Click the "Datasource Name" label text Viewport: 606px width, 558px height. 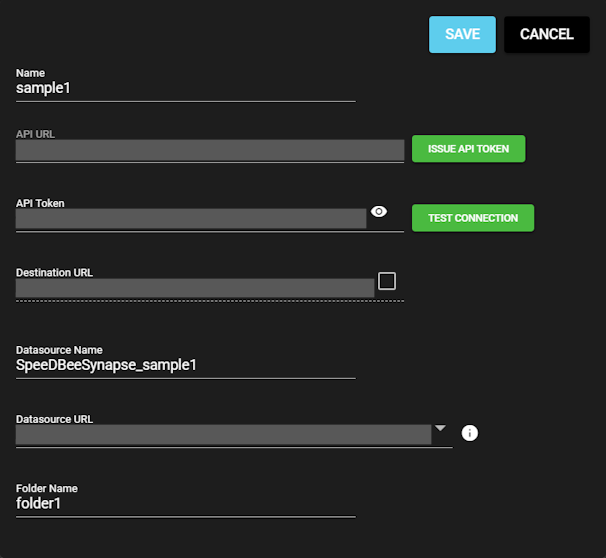click(x=59, y=350)
